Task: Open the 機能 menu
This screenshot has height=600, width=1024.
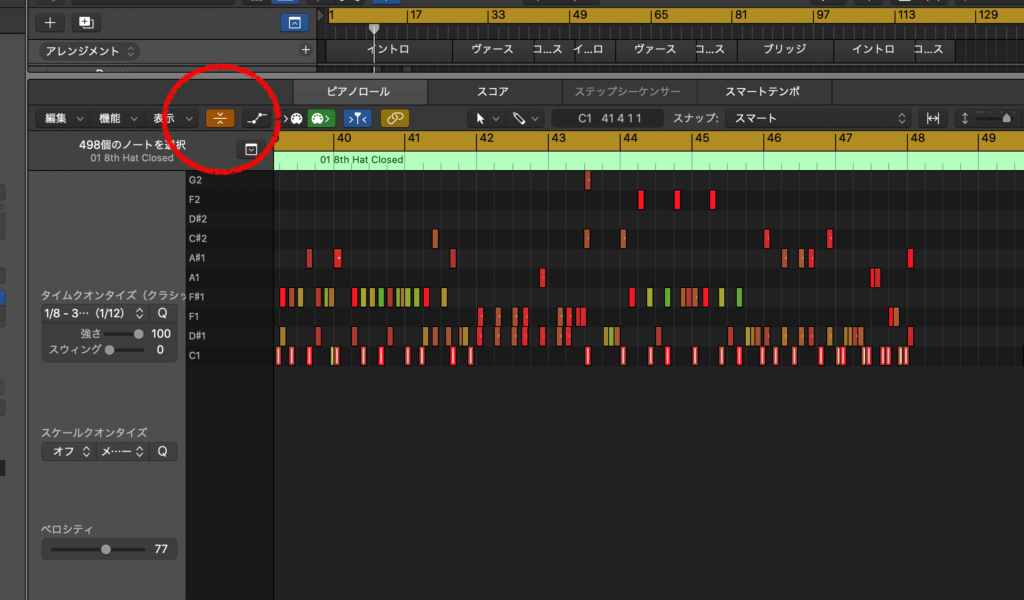Action: [118, 118]
